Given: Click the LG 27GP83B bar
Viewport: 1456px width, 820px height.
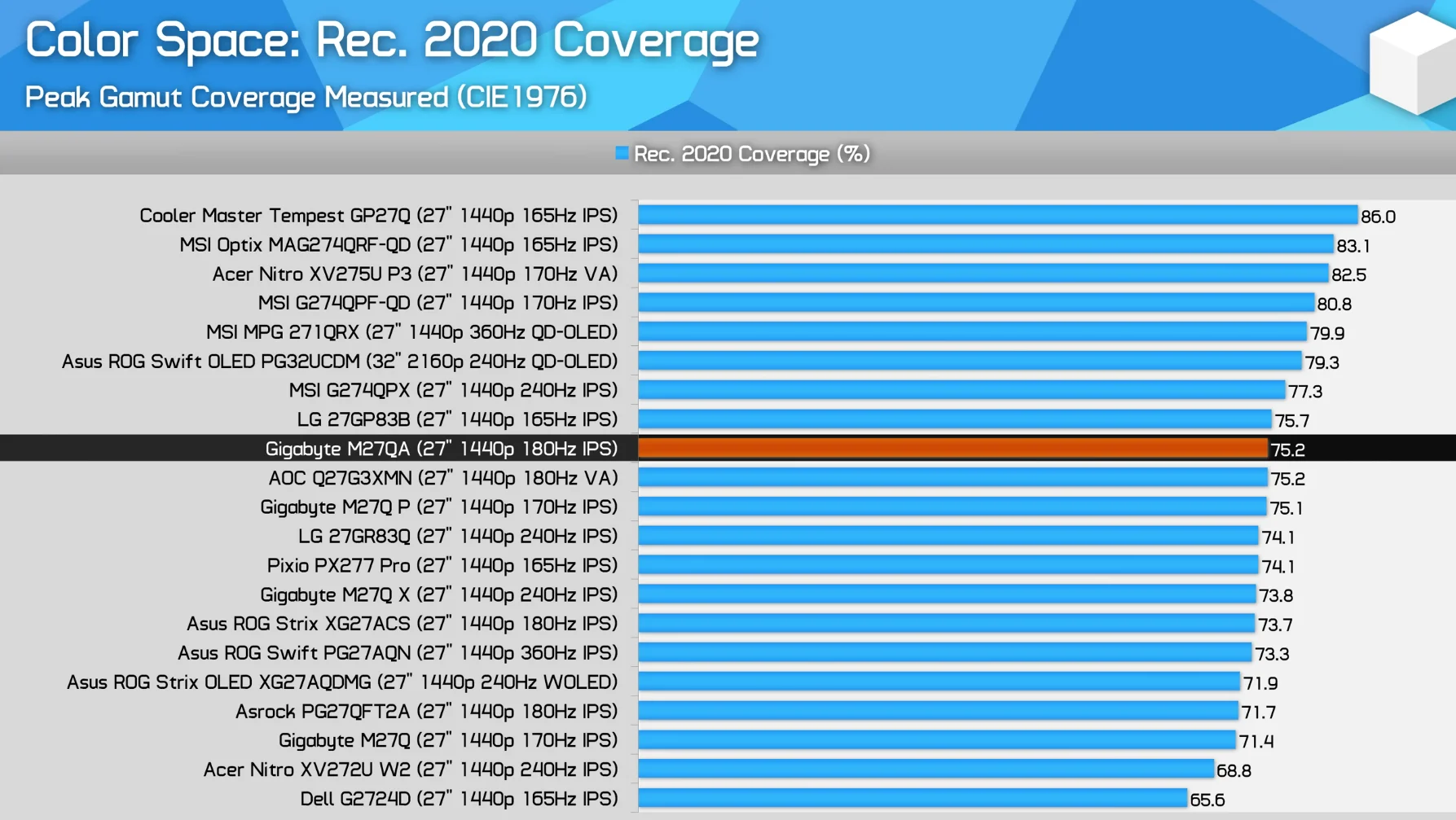Looking at the screenshot, I should 955,419.
